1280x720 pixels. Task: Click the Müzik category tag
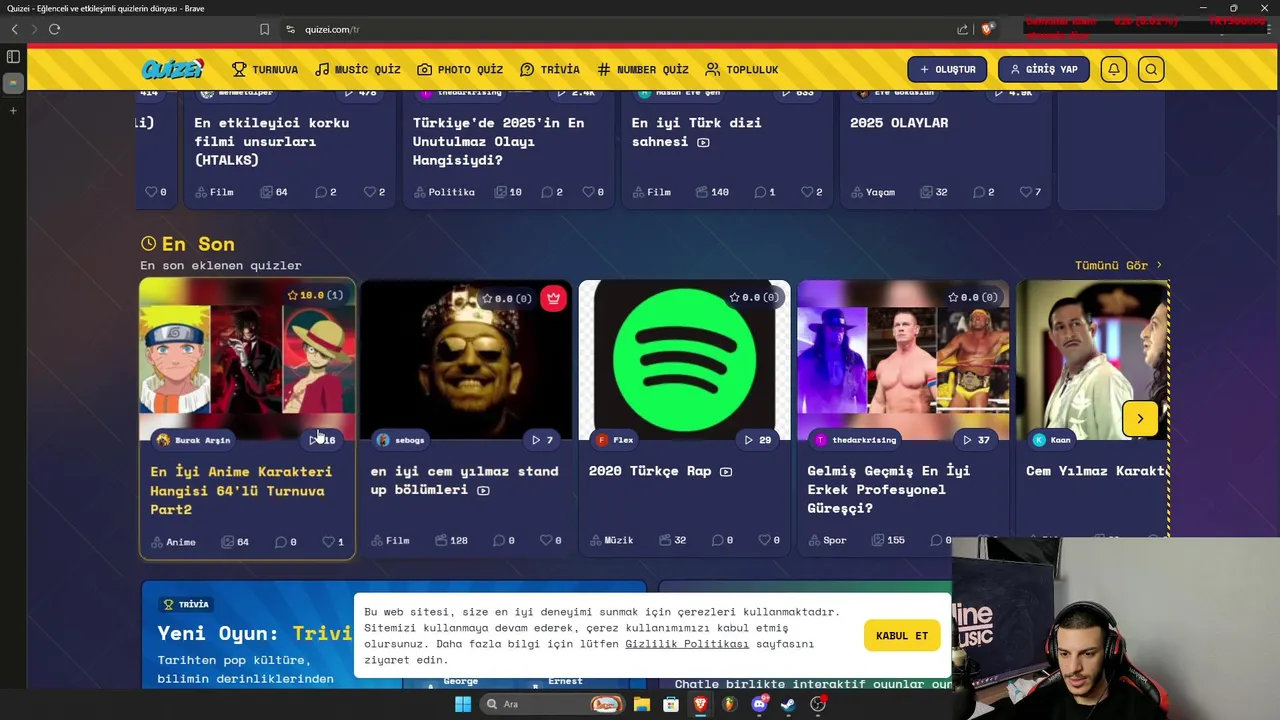point(611,540)
